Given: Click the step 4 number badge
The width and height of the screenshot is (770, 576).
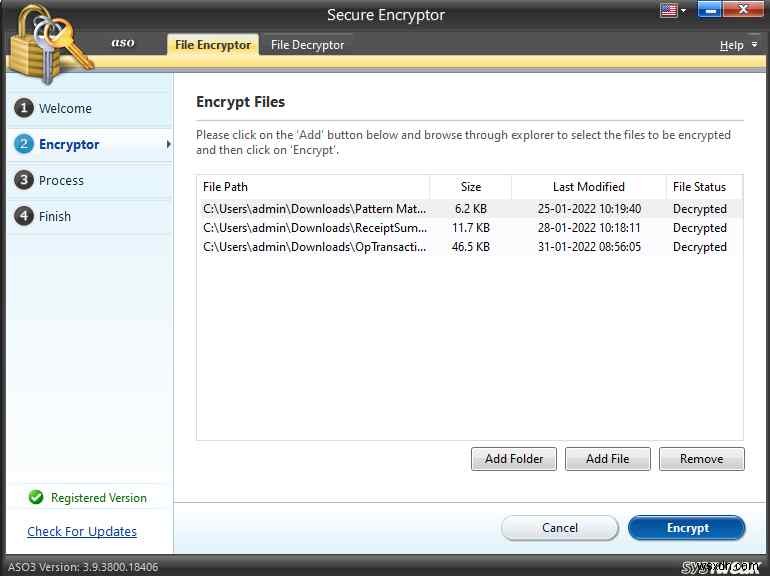Looking at the screenshot, I should click(24, 216).
